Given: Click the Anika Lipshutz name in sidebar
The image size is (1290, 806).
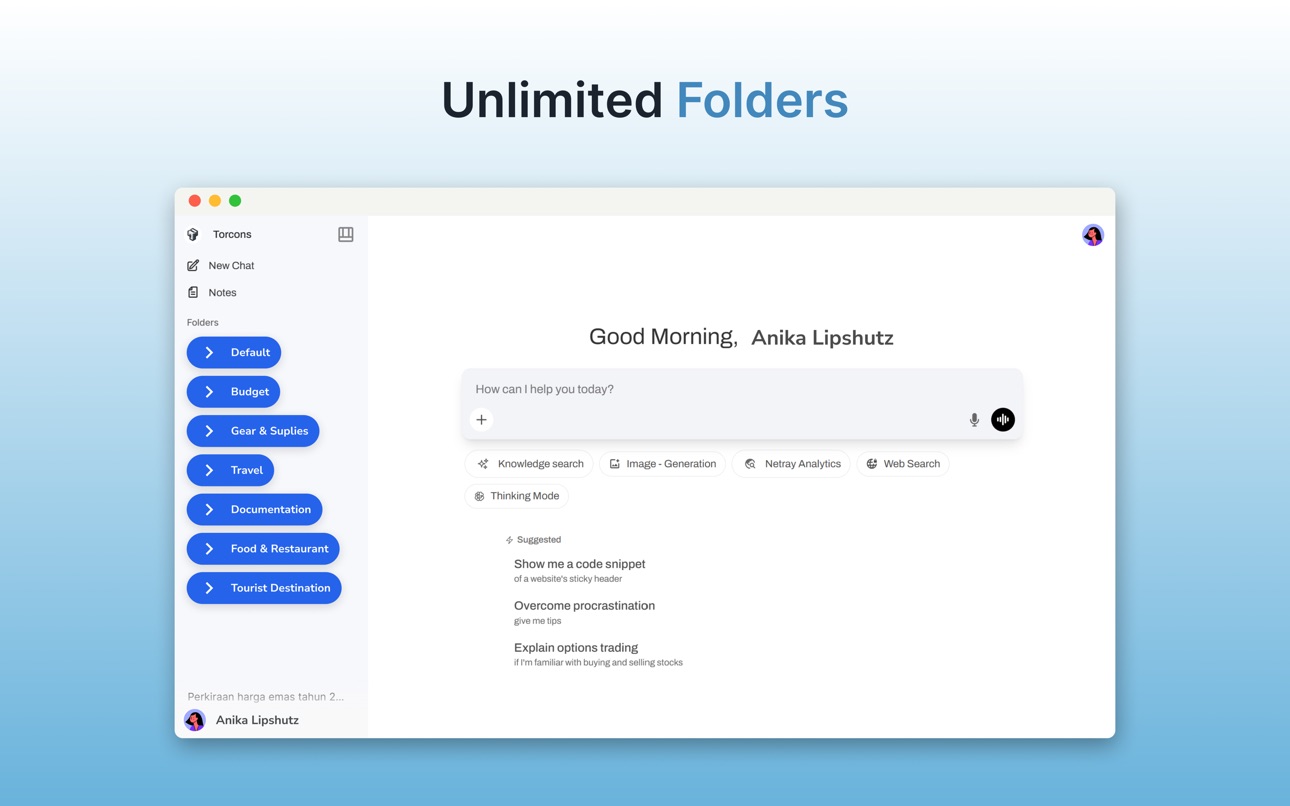Looking at the screenshot, I should tap(257, 720).
